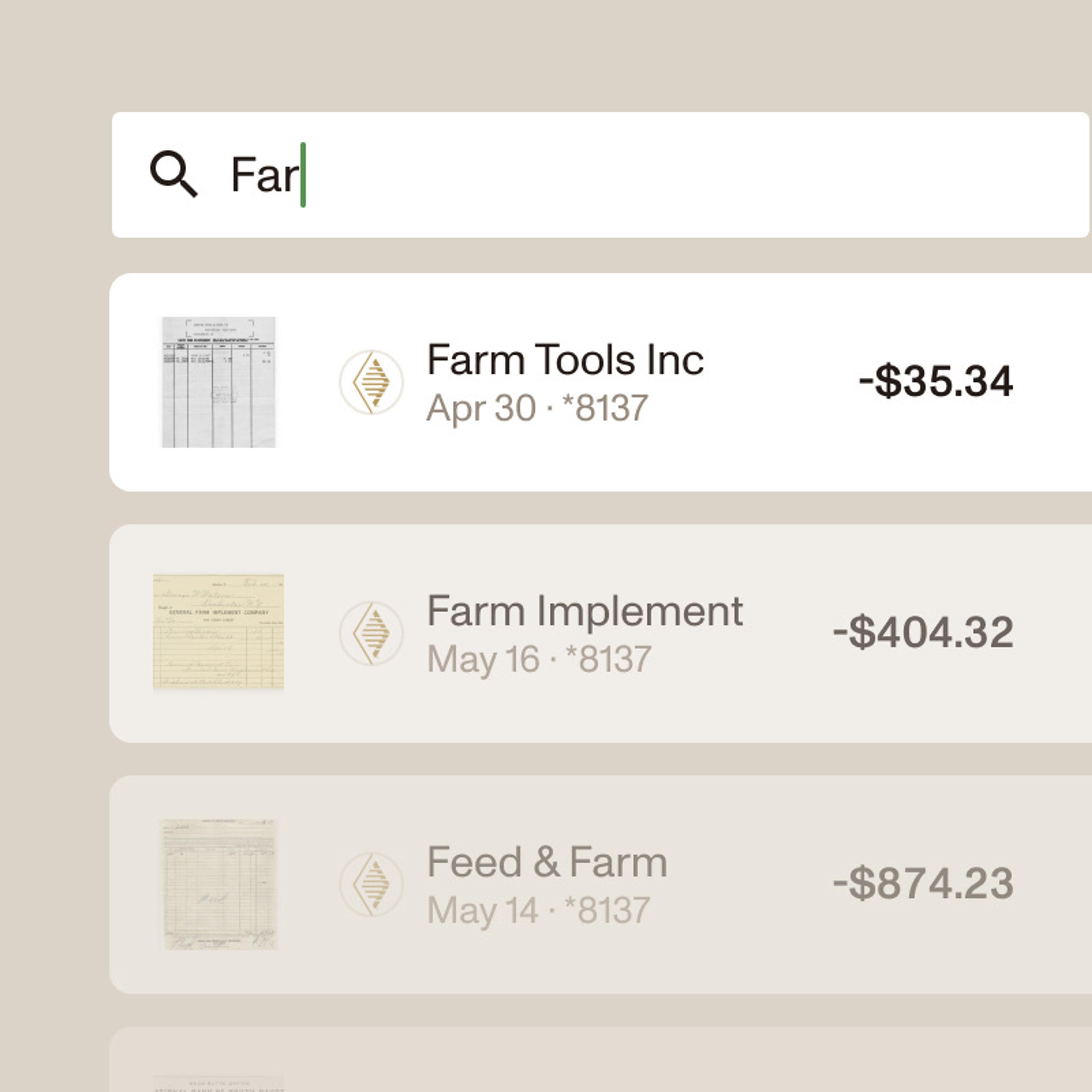Viewport: 1092px width, 1092px height.
Task: Open the Farm Tools Inc receipt thumbnail
Action: pyautogui.click(x=218, y=382)
